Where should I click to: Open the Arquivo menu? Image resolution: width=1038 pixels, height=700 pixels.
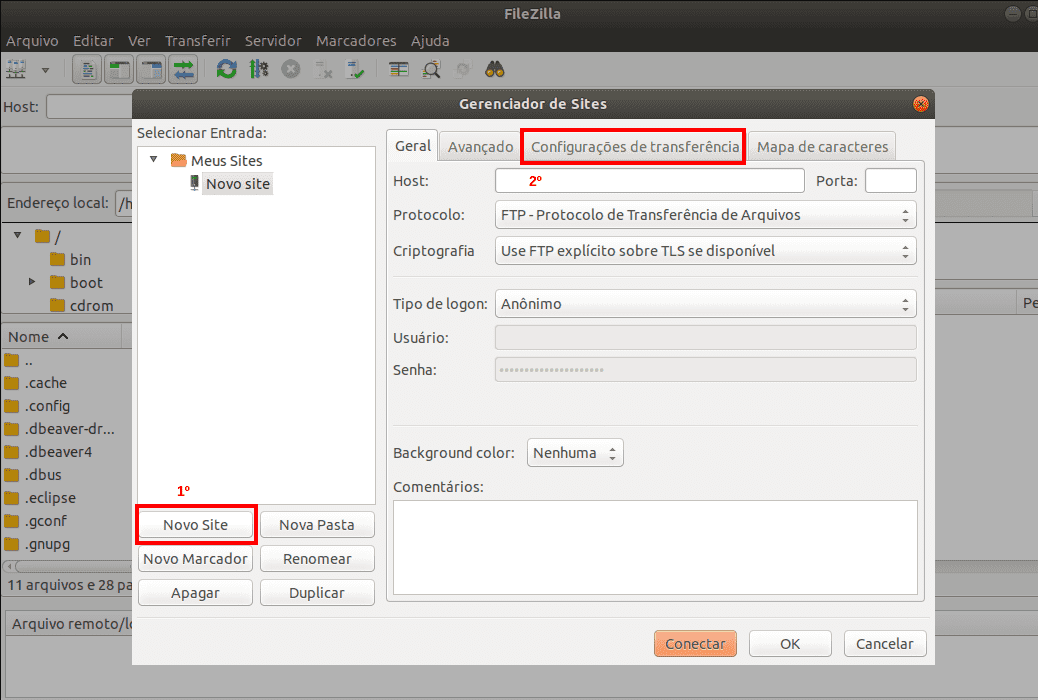(x=32, y=41)
